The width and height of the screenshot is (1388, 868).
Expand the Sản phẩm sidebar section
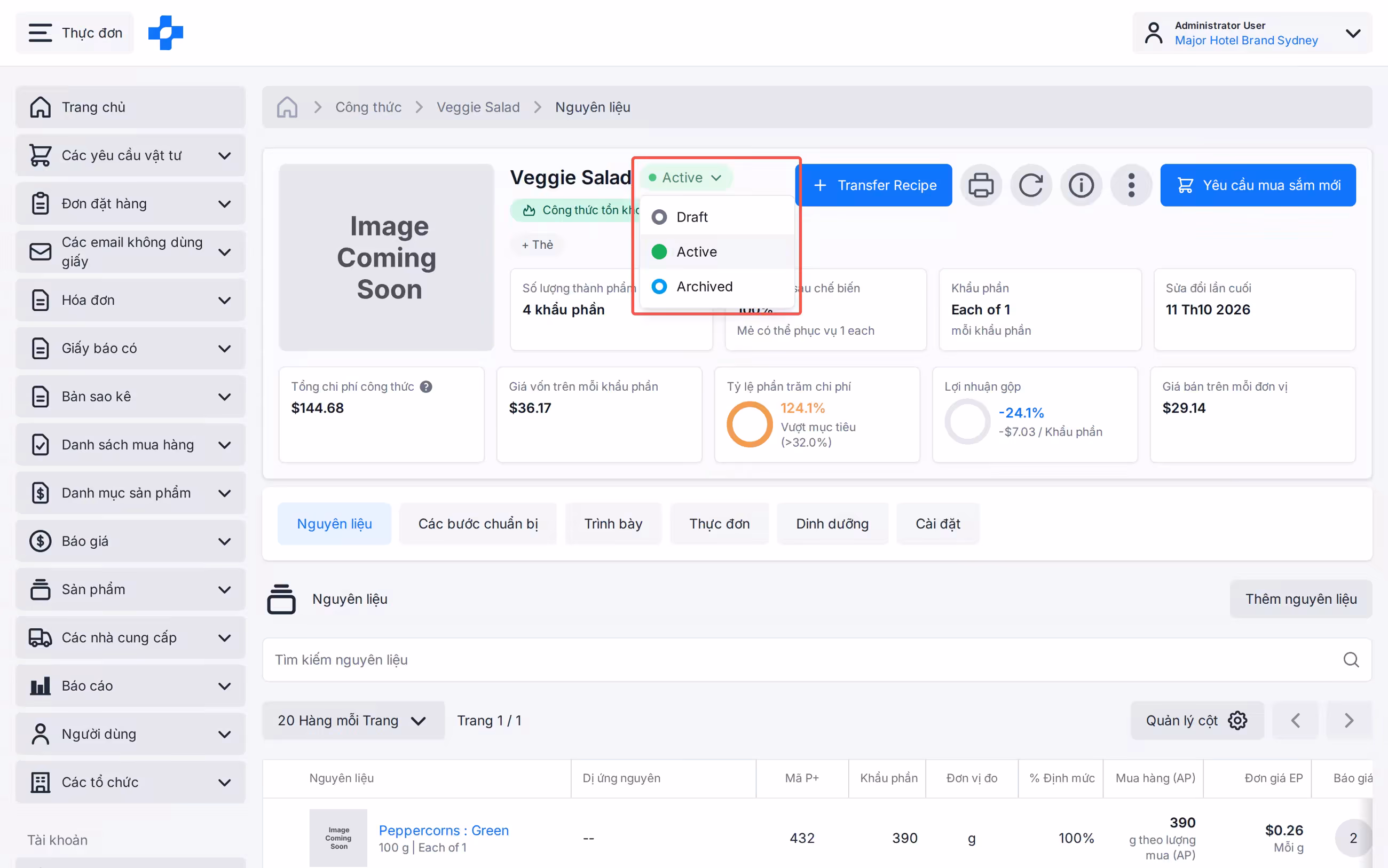click(130, 589)
